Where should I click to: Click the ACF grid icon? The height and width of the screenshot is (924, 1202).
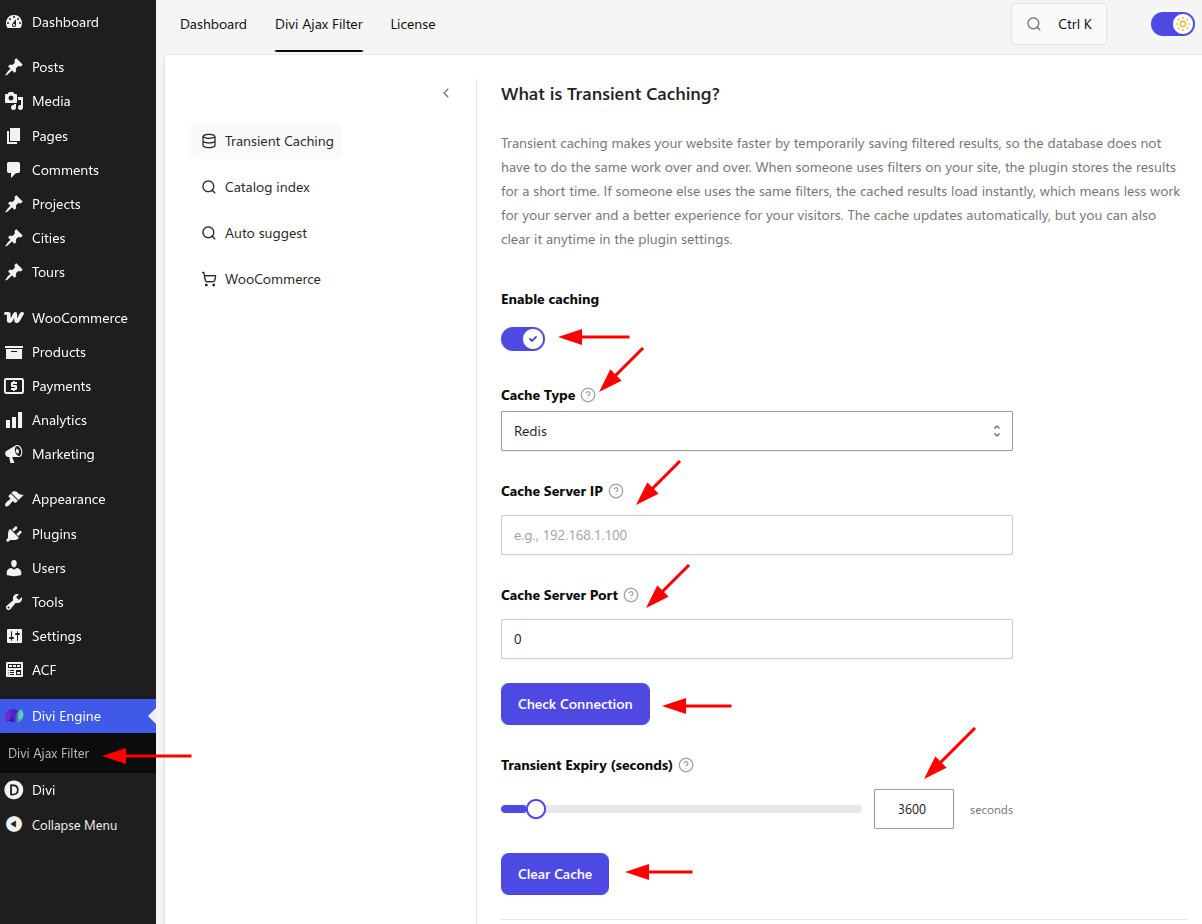coord(14,670)
